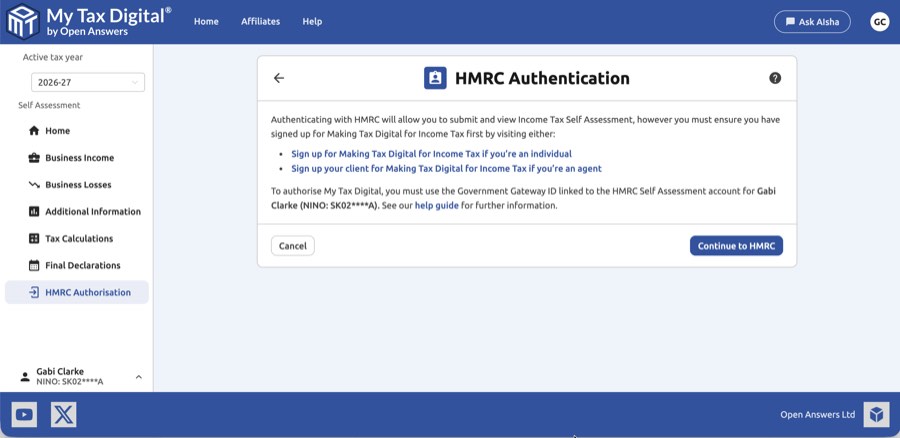Click the Cancel button

tap(293, 246)
